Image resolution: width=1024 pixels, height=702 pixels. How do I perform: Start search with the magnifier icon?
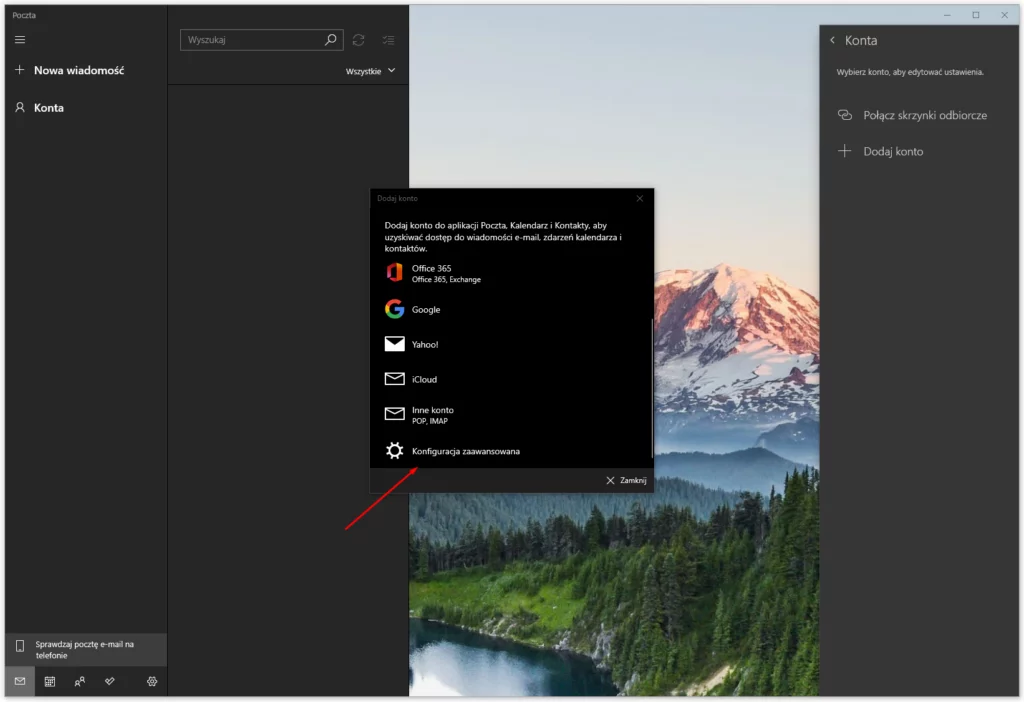click(x=330, y=40)
